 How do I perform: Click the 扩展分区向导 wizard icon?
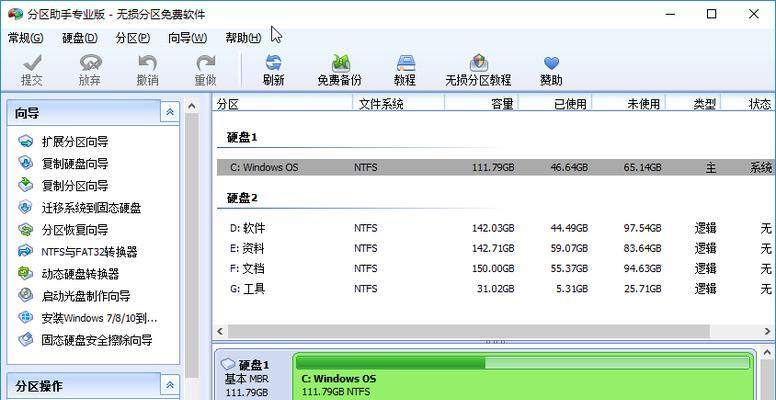point(25,142)
